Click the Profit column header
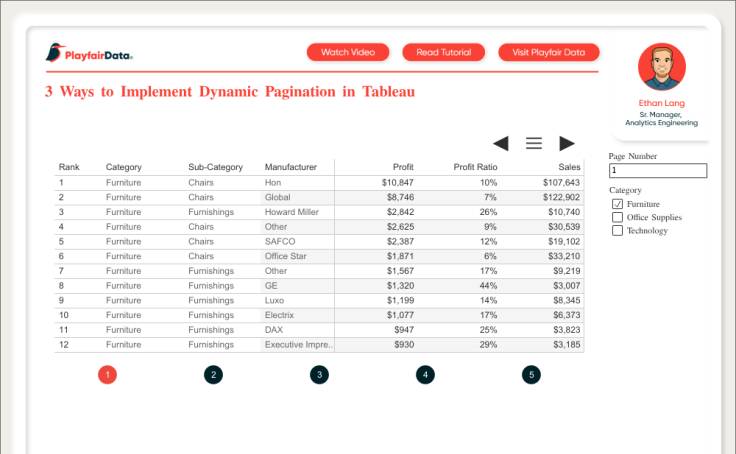This screenshot has height=454, width=736. [x=403, y=167]
